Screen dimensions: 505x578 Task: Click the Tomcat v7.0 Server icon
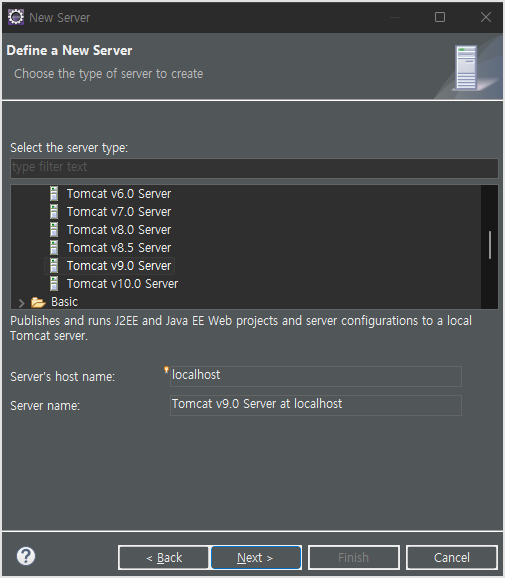coord(54,212)
